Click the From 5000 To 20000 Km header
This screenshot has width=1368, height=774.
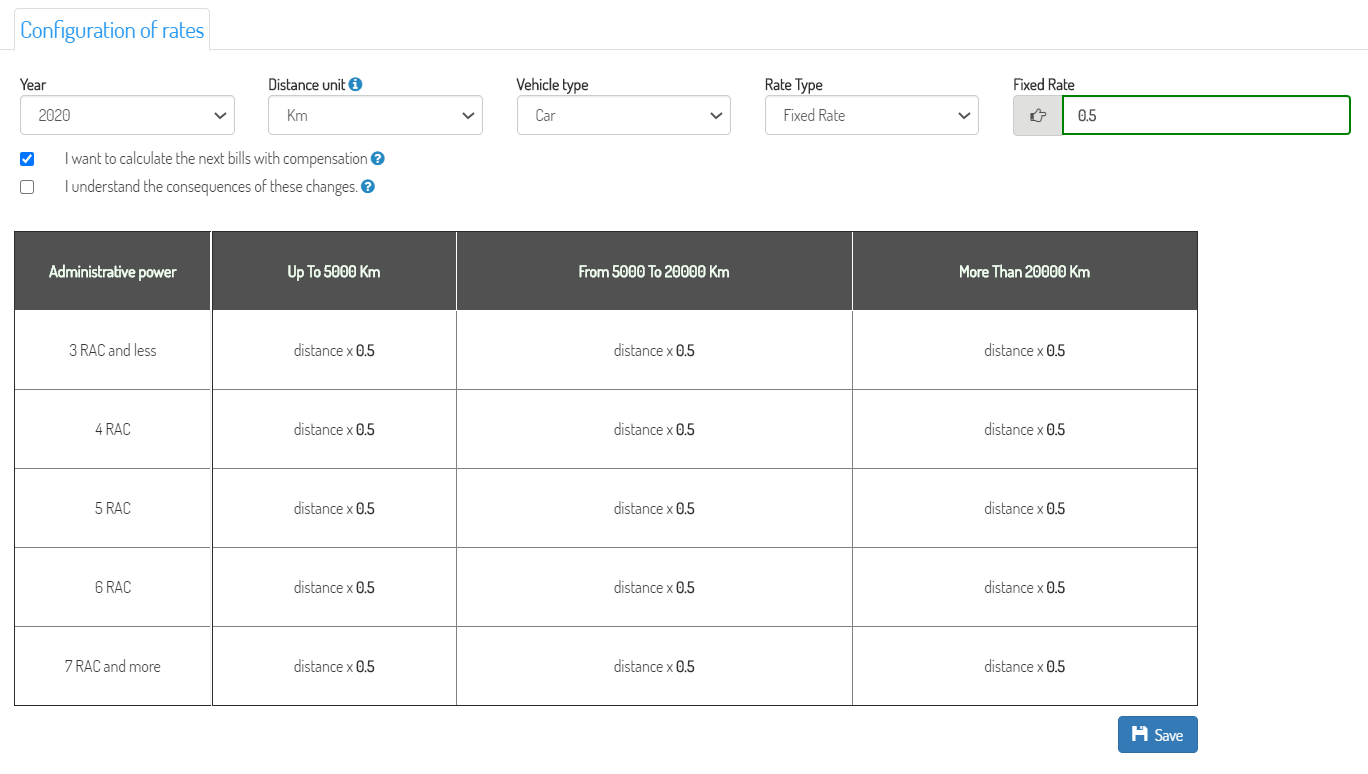click(x=654, y=271)
